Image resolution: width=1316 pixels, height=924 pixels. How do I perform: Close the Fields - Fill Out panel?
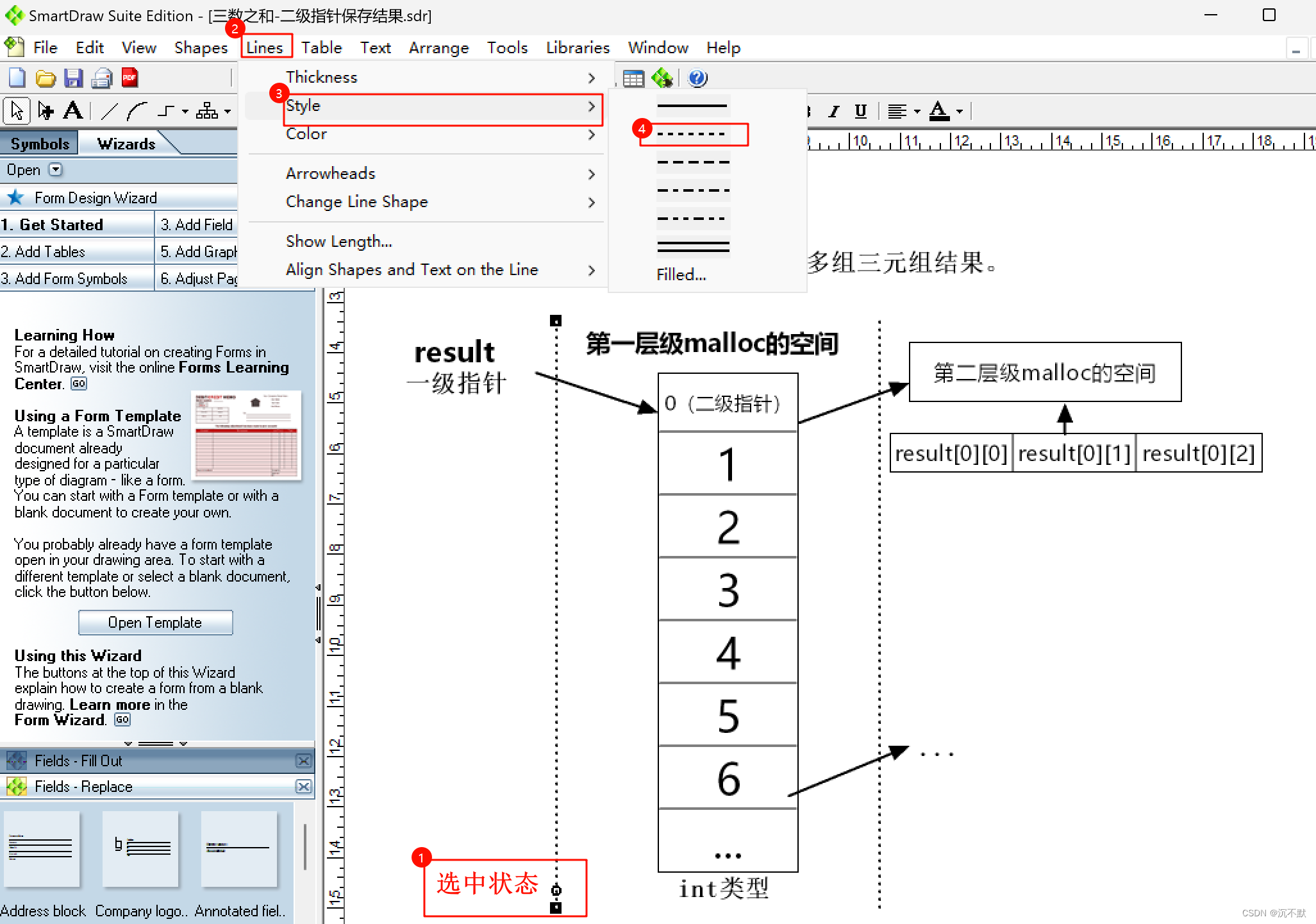click(x=304, y=760)
